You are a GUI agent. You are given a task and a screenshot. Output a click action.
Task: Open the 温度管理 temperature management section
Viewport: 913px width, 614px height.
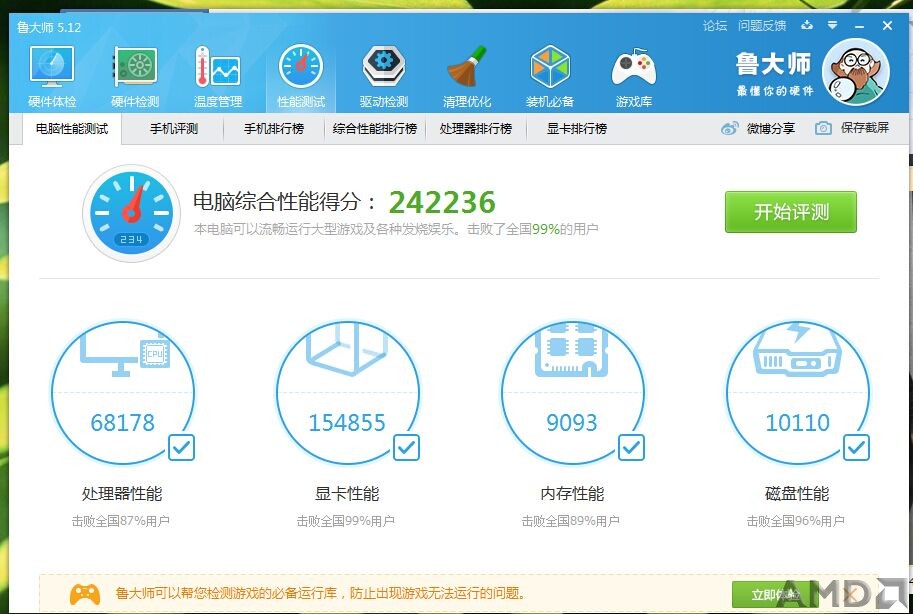pyautogui.click(x=218, y=76)
